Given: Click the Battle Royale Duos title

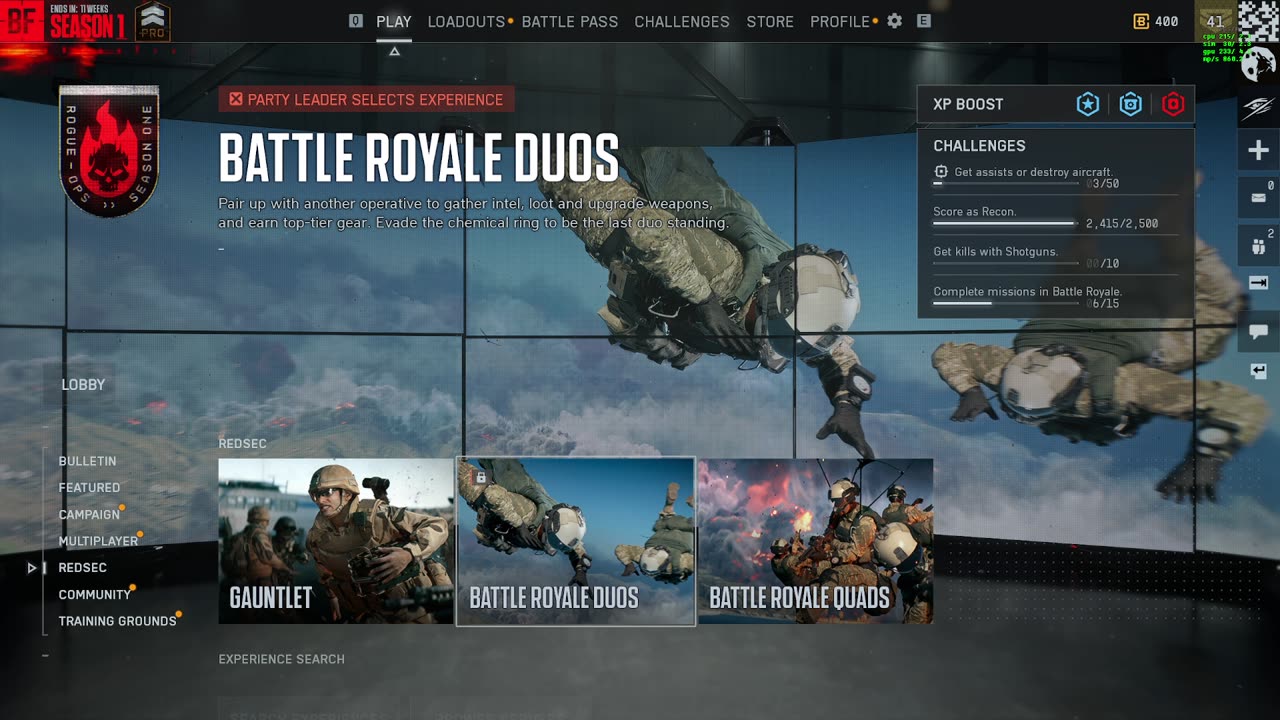Looking at the screenshot, I should tap(419, 158).
